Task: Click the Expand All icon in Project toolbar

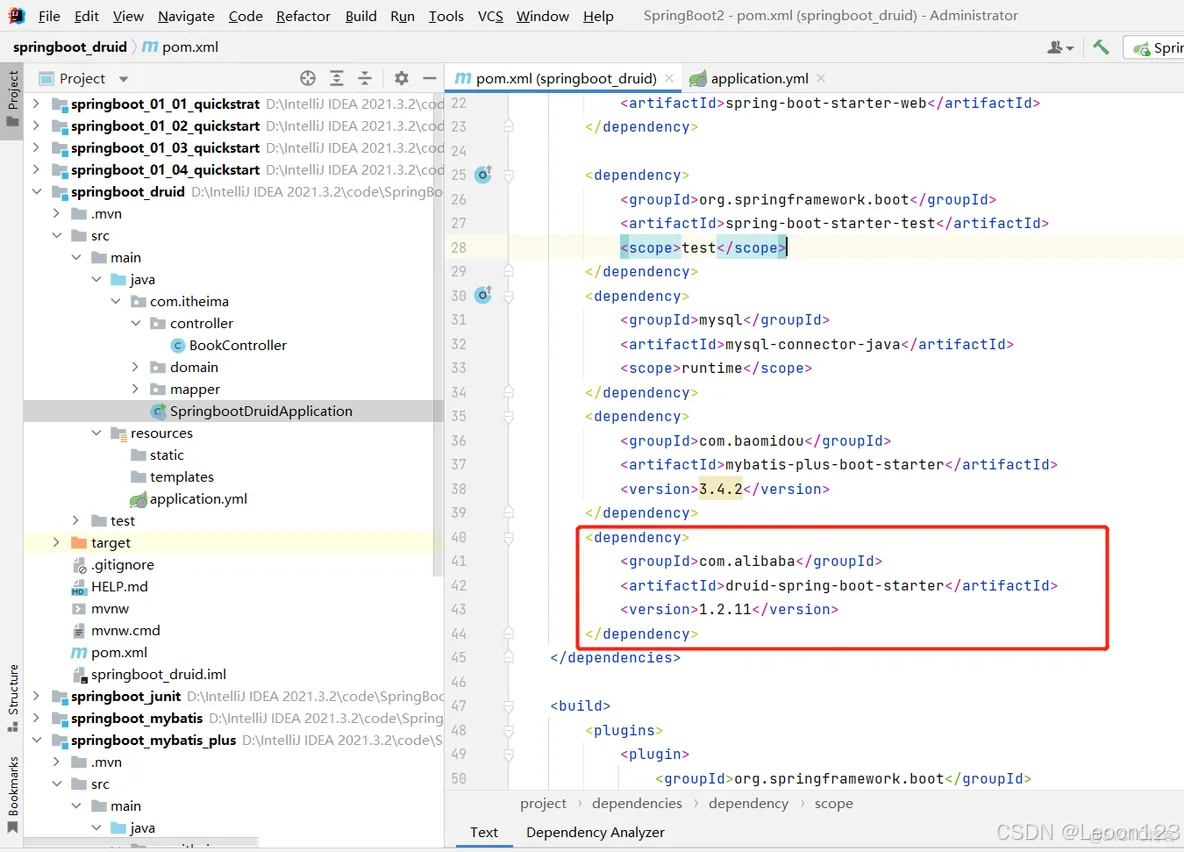Action: pyautogui.click(x=337, y=78)
